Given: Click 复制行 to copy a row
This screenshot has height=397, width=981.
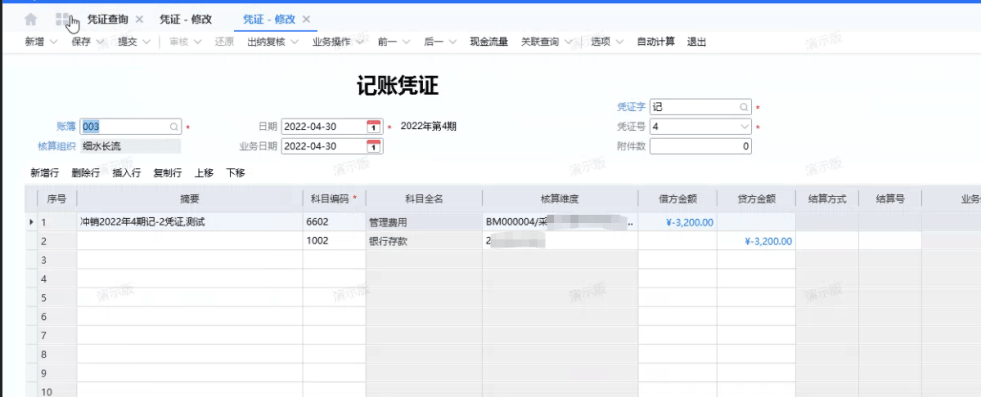Looking at the screenshot, I should tap(168, 173).
